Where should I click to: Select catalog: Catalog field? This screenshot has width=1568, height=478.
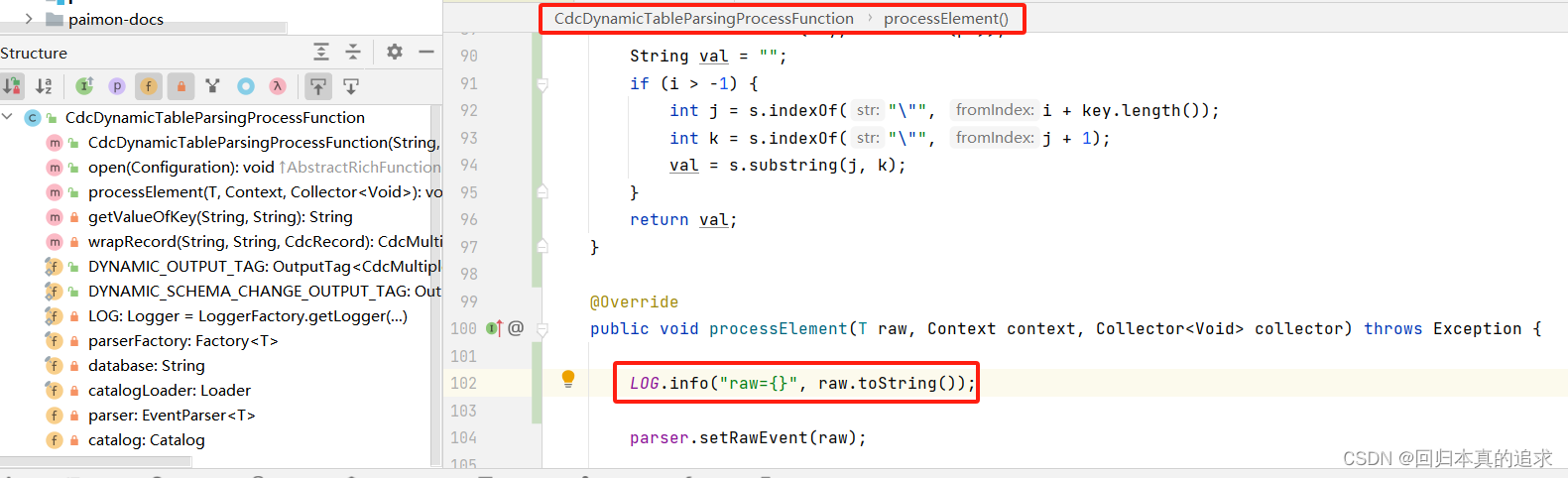147,439
